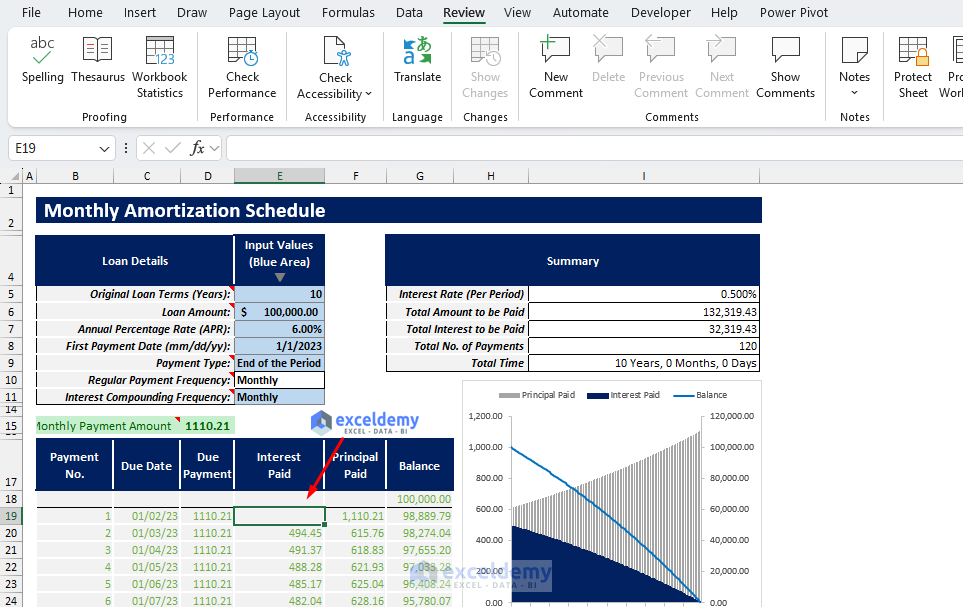This screenshot has width=963, height=607.
Task: Select the Regular Payment Frequency Monthly cell
Action: [x=279, y=379]
